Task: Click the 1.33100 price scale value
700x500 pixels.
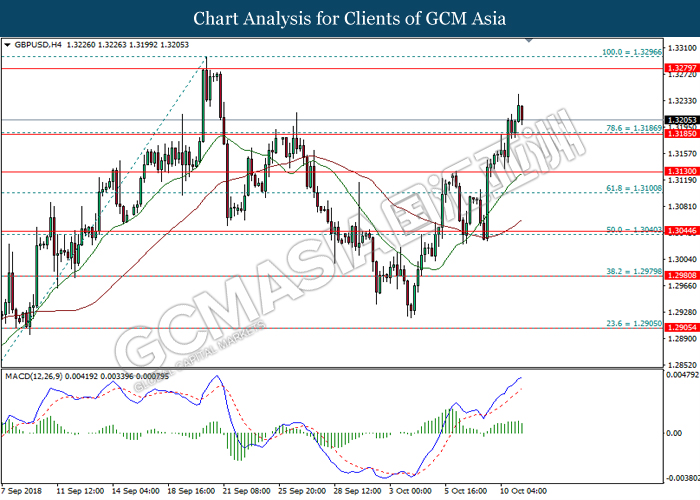Action: click(x=682, y=48)
